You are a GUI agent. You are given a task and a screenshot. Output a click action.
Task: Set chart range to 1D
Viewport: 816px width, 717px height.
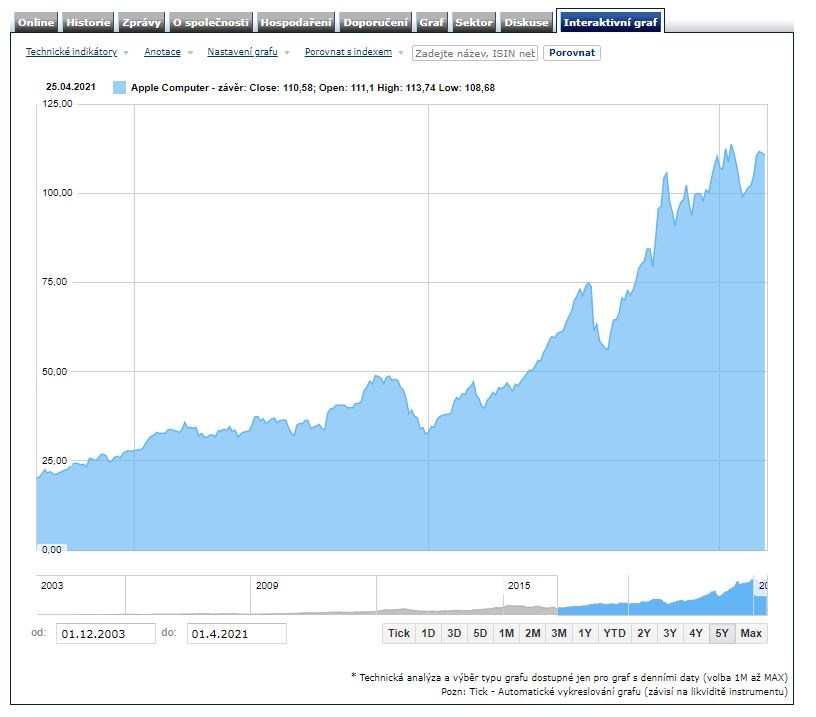[428, 633]
